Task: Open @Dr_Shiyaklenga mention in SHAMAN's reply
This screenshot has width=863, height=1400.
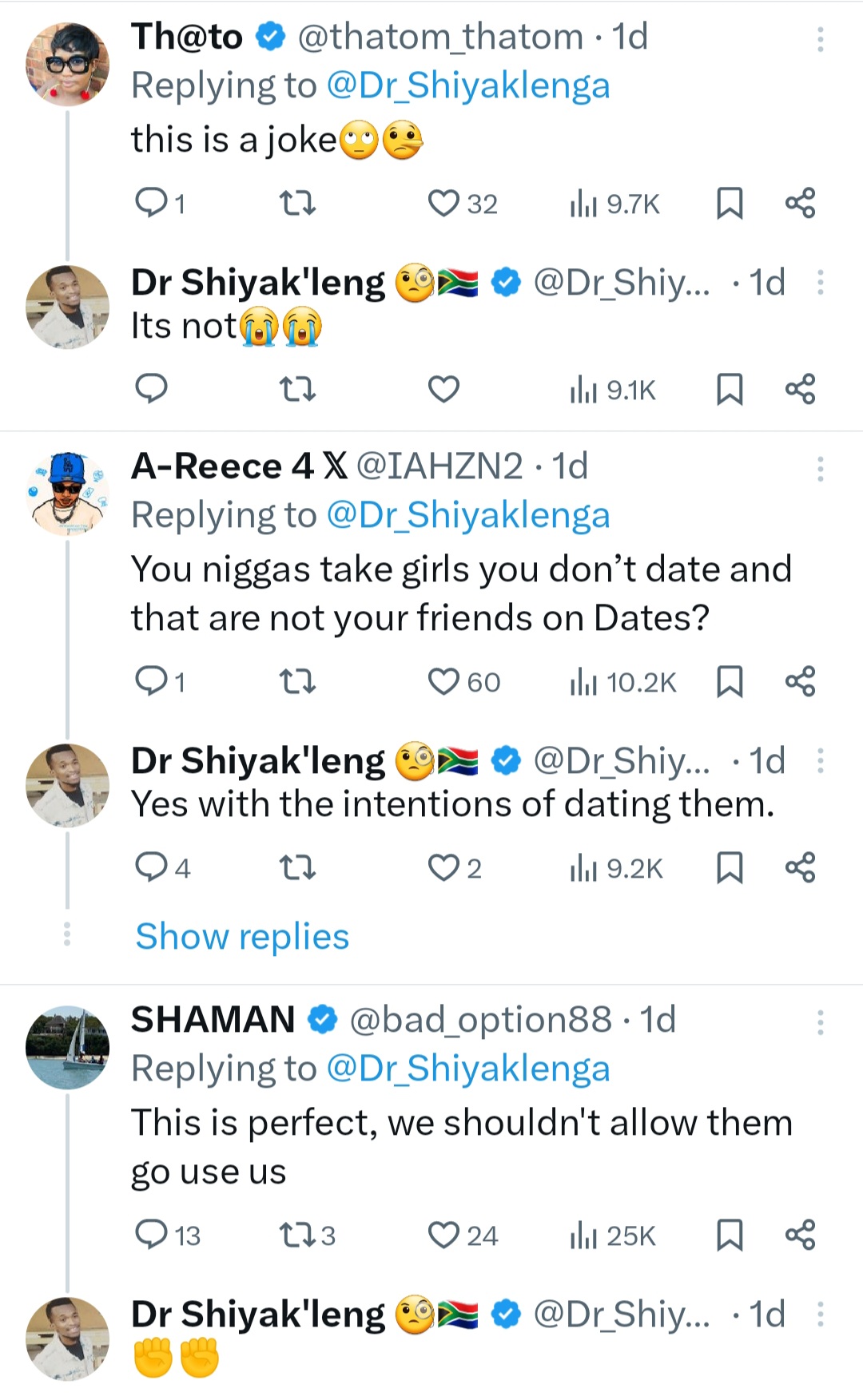Action: pyautogui.click(x=468, y=1069)
